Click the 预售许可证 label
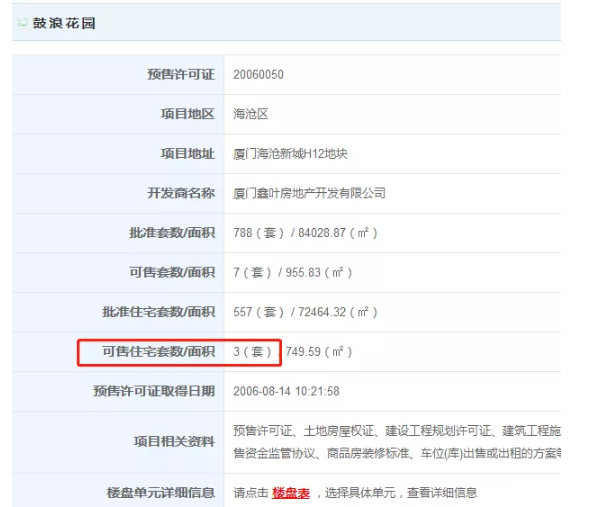Viewport: 597px width, 507px height. coord(181,75)
